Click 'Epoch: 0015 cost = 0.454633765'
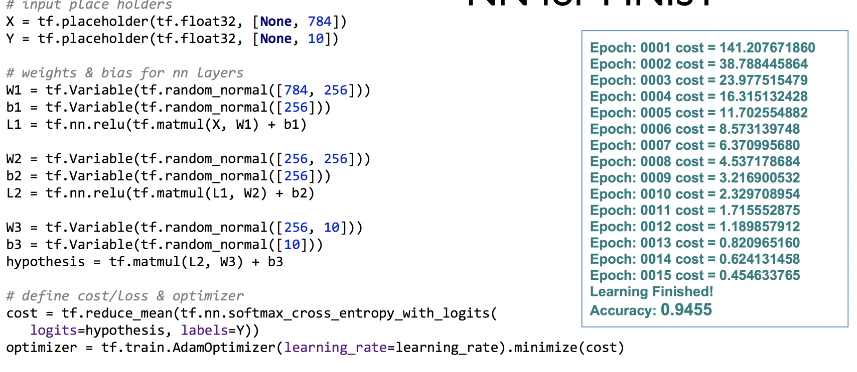The width and height of the screenshot is (857, 372). [x=695, y=275]
